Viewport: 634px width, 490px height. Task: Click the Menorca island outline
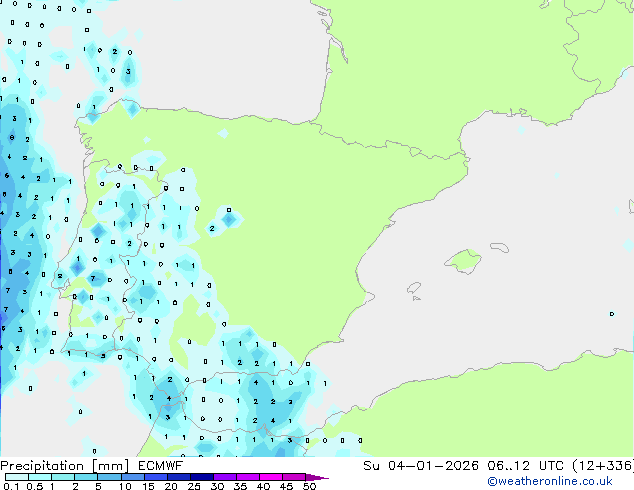coord(499,247)
